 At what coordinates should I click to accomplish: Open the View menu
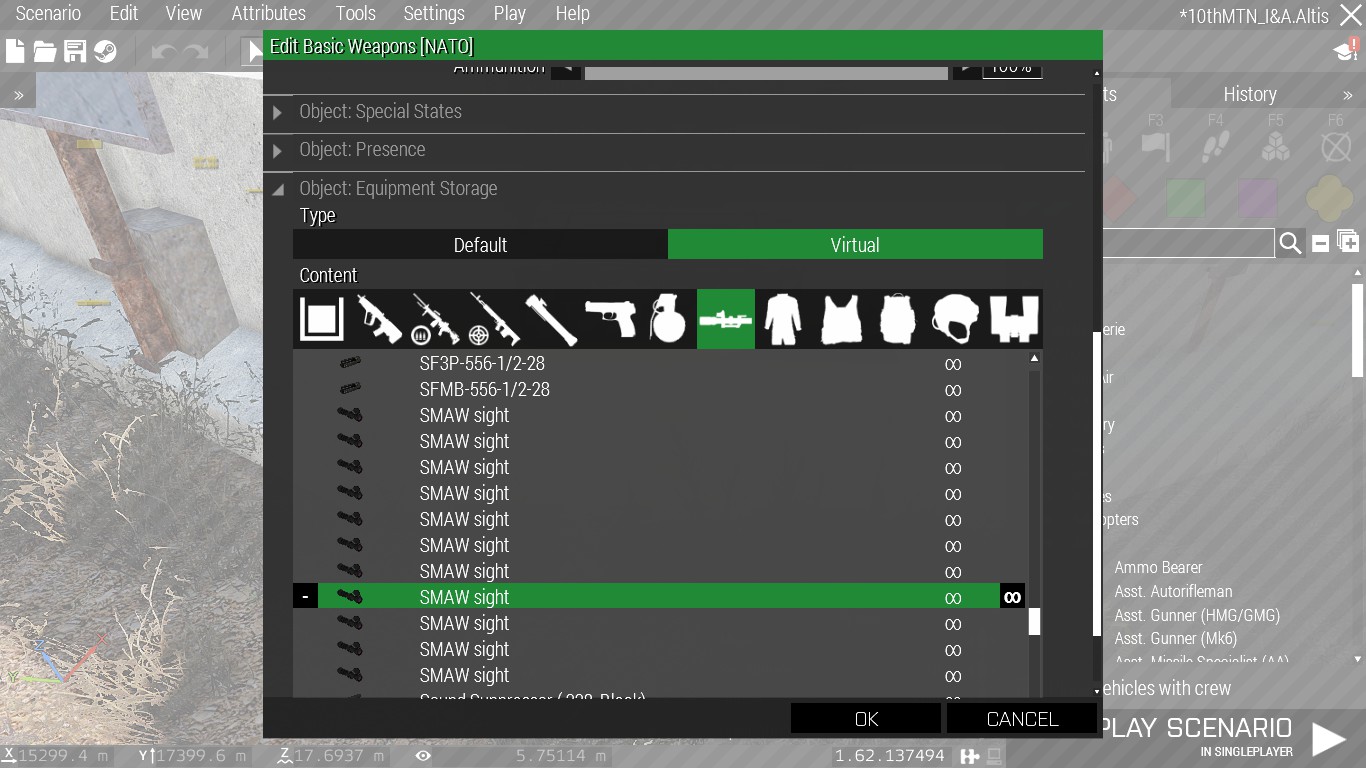pyautogui.click(x=184, y=14)
